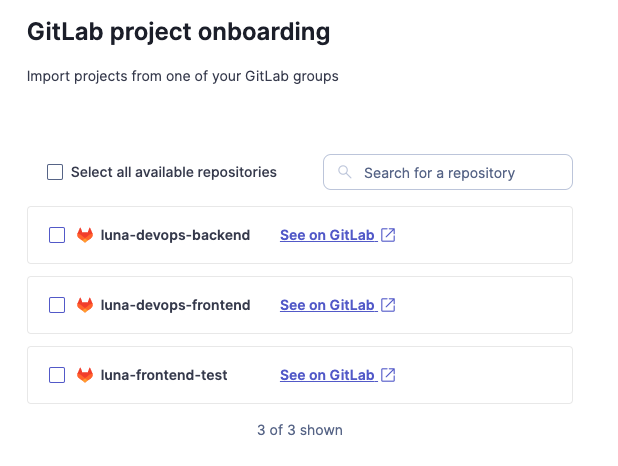Enable the luna-frontend-test checkbox

pos(57,375)
